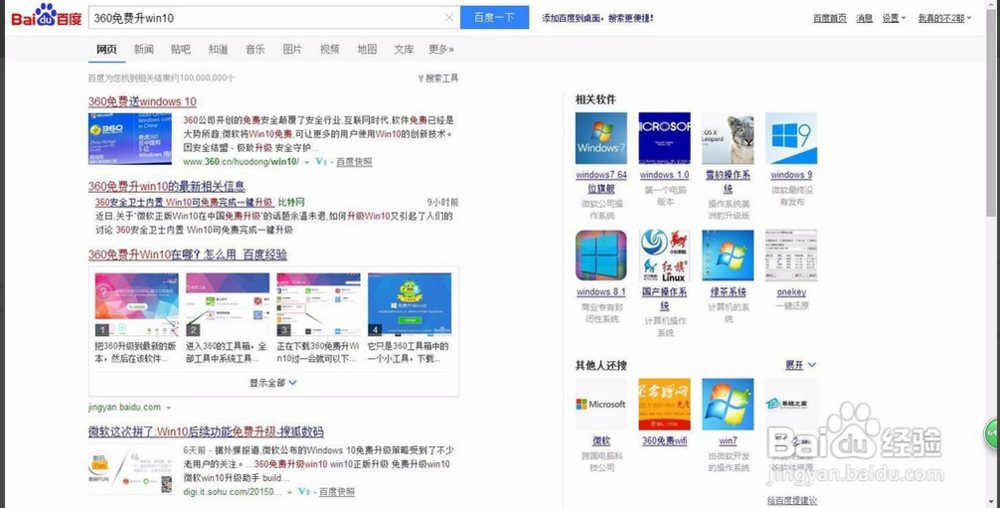This screenshot has height=508, width=1000.
Task: Open step 1 thumbnail in Baidu Jingyan
Action: pyautogui.click(x=136, y=305)
